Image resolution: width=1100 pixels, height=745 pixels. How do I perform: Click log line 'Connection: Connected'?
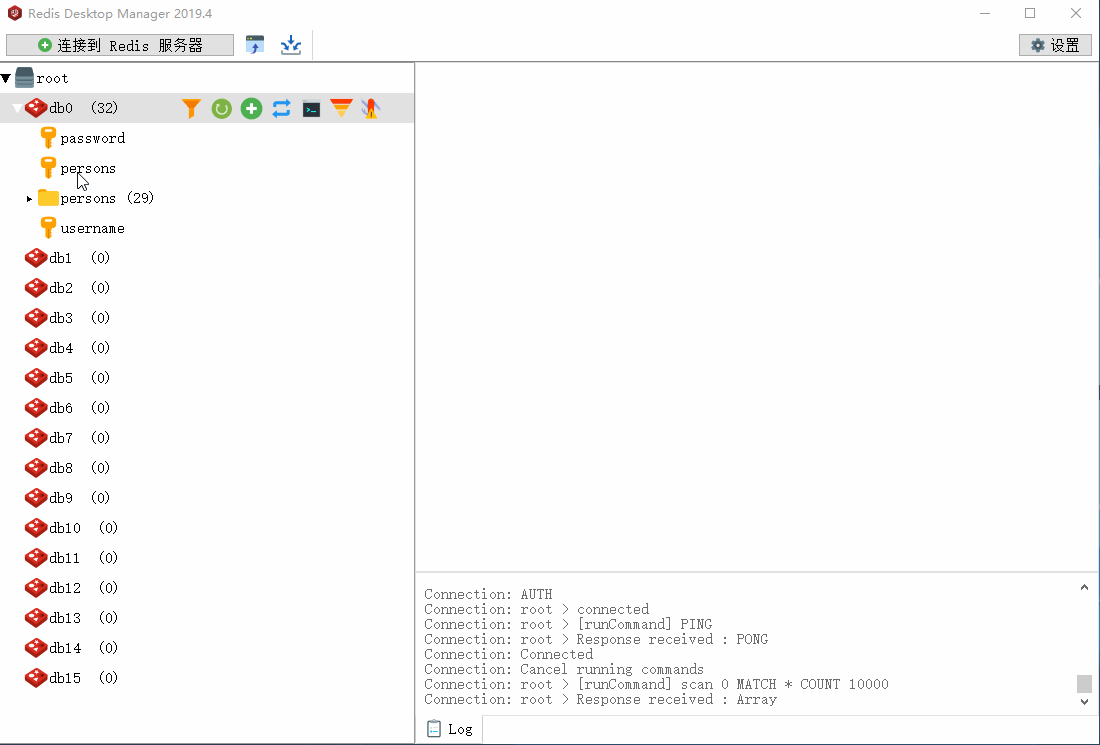pyautogui.click(x=509, y=654)
